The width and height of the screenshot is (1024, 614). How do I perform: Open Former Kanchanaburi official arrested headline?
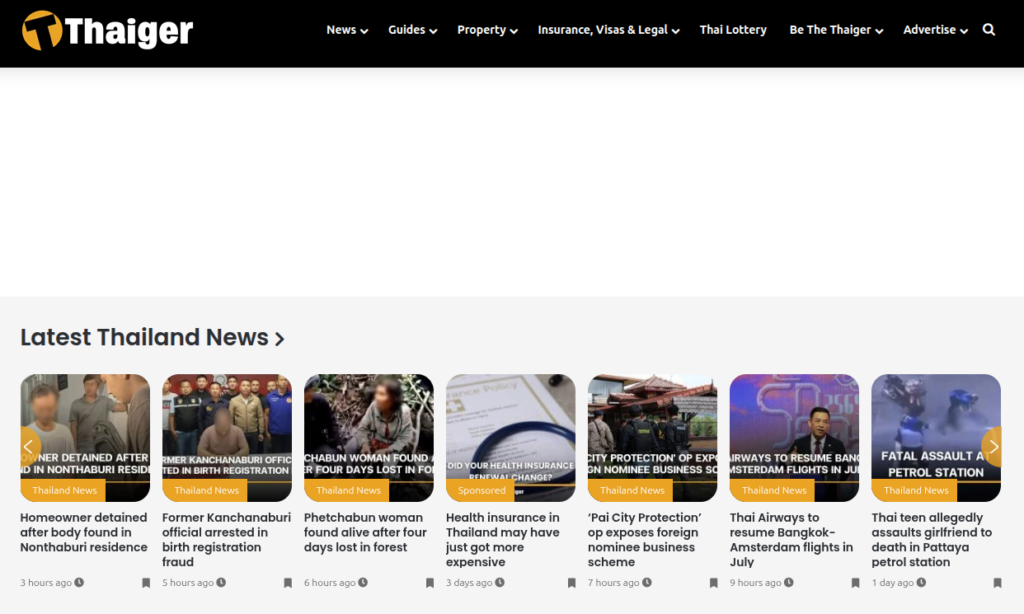click(227, 540)
